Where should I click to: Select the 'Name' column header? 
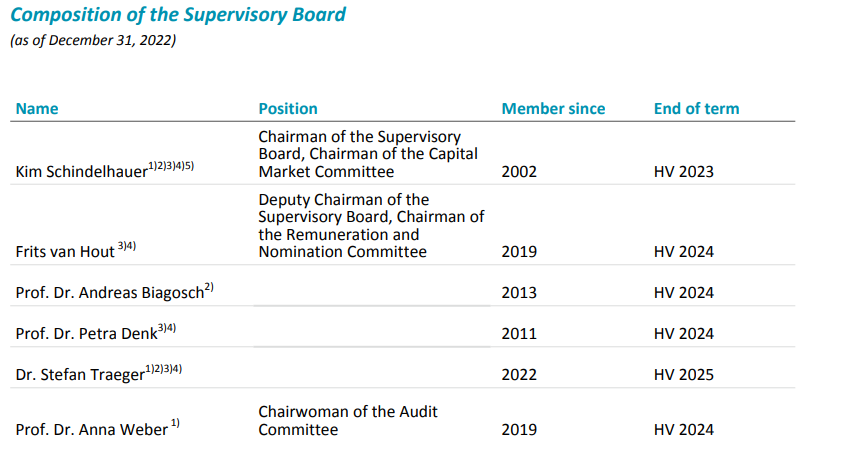37,108
